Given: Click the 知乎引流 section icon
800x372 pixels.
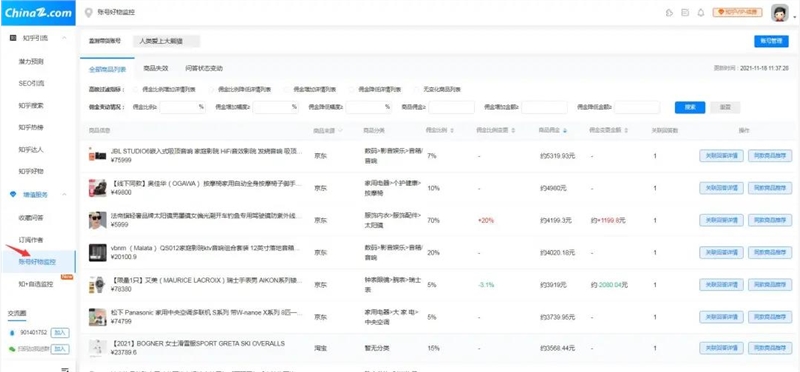Looking at the screenshot, I should [x=13, y=38].
